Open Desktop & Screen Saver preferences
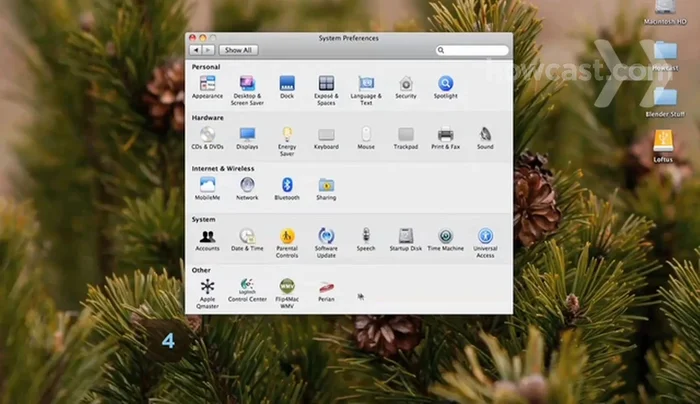 pos(247,84)
